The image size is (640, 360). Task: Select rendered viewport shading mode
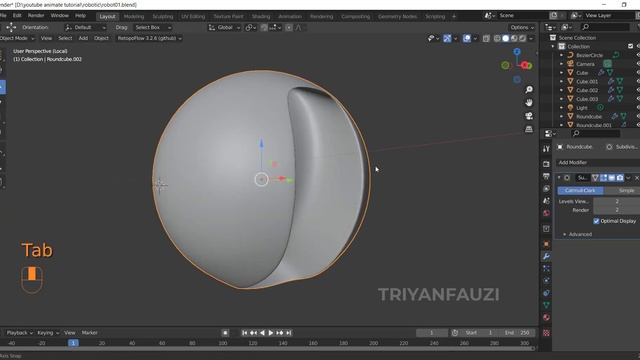coord(523,38)
